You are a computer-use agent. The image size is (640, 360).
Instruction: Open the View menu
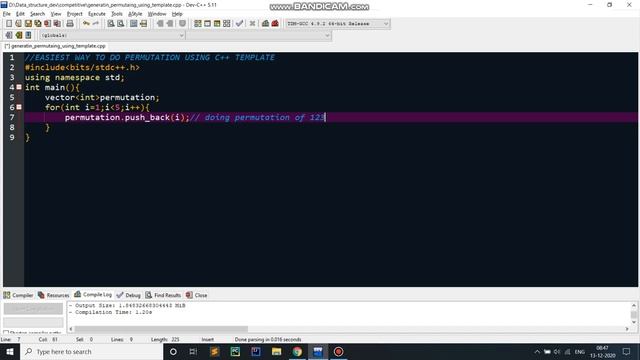click(56, 14)
